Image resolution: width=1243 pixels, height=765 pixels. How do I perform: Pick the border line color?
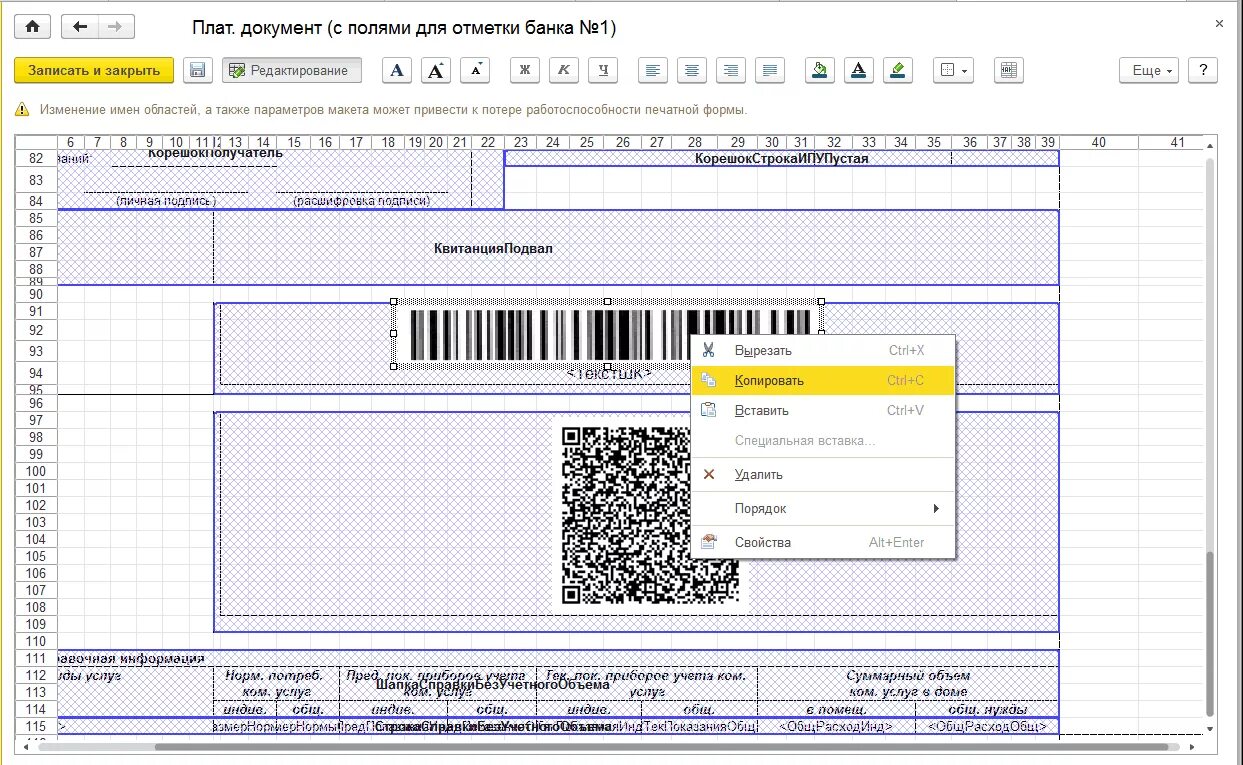click(898, 70)
